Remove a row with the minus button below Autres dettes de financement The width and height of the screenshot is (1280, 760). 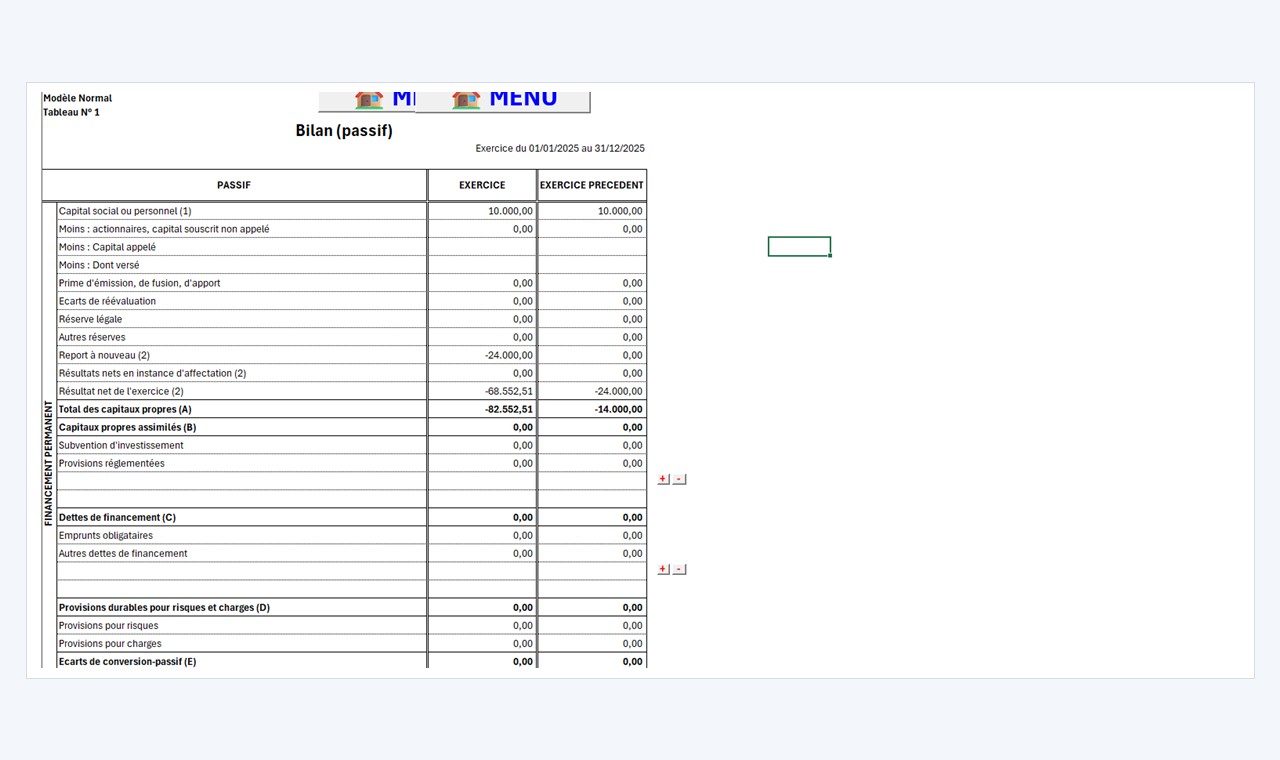pyautogui.click(x=679, y=569)
